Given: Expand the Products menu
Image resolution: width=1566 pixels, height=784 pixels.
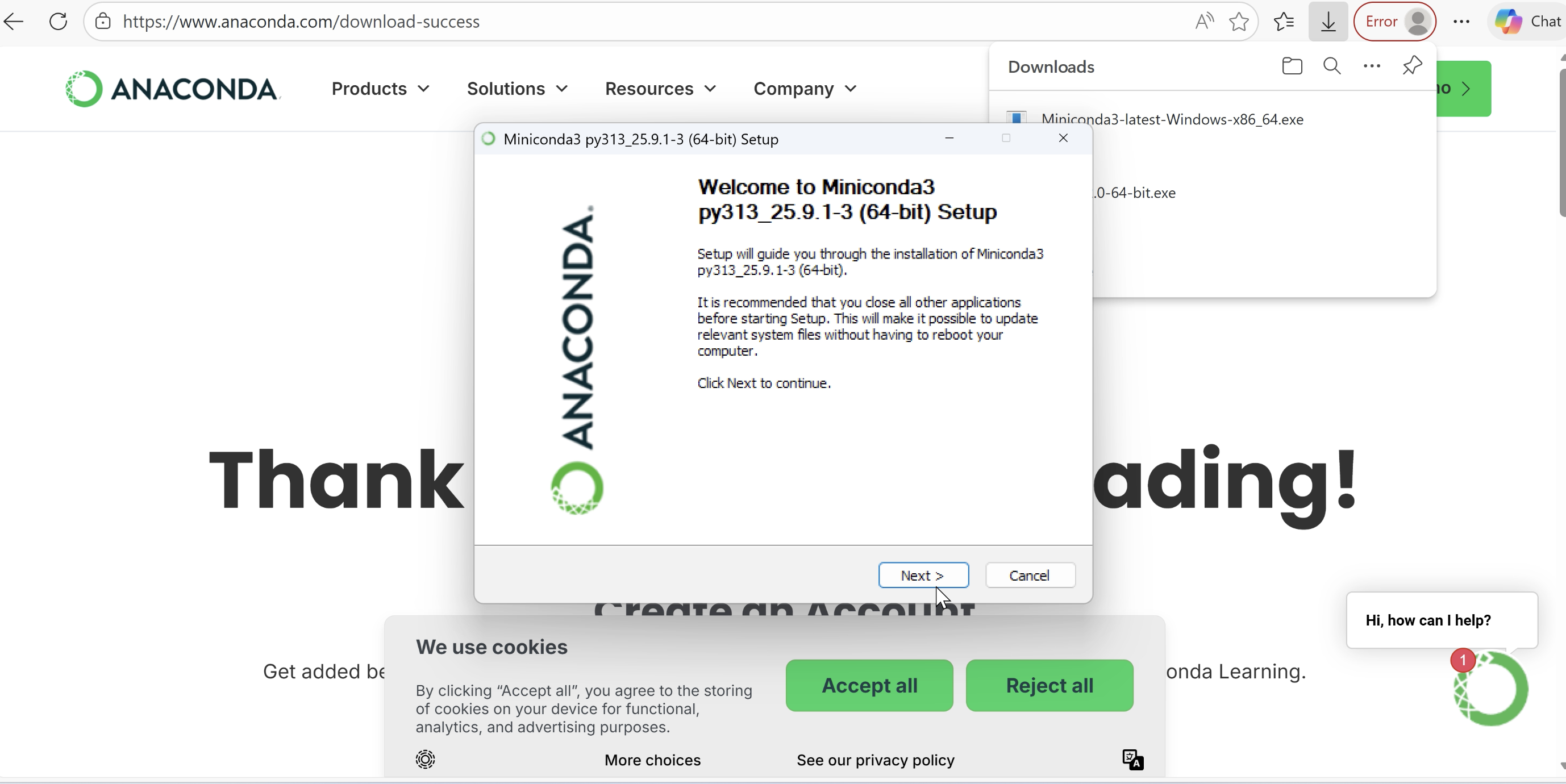Looking at the screenshot, I should [x=381, y=89].
